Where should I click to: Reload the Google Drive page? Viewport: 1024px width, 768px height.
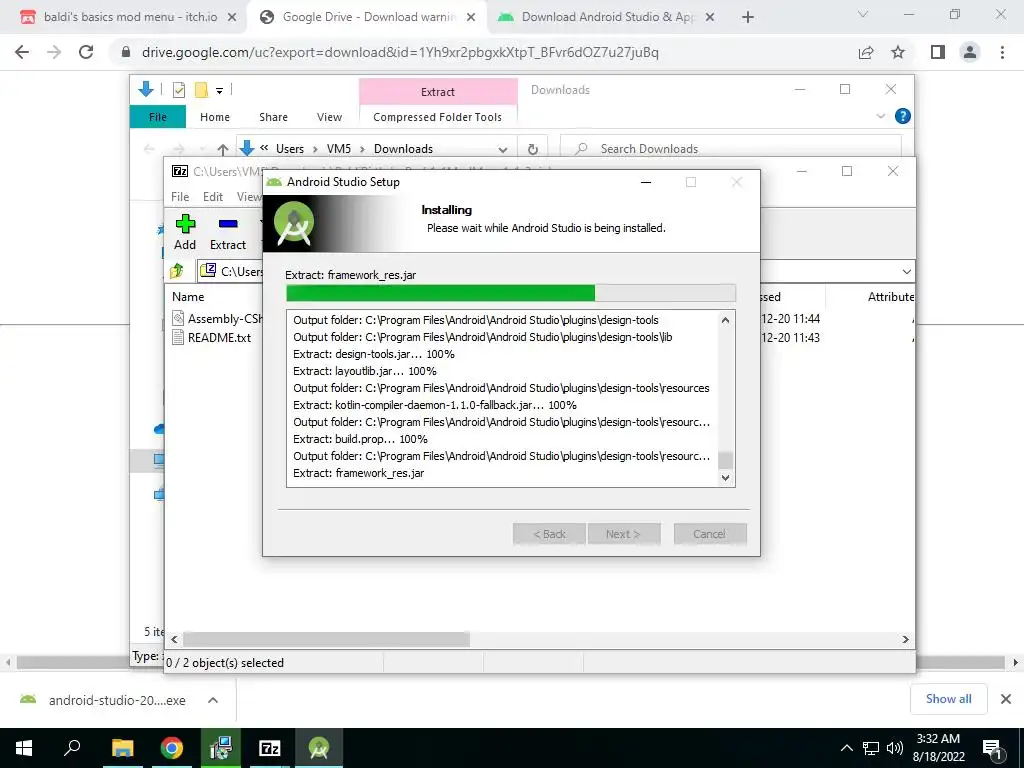(x=86, y=52)
